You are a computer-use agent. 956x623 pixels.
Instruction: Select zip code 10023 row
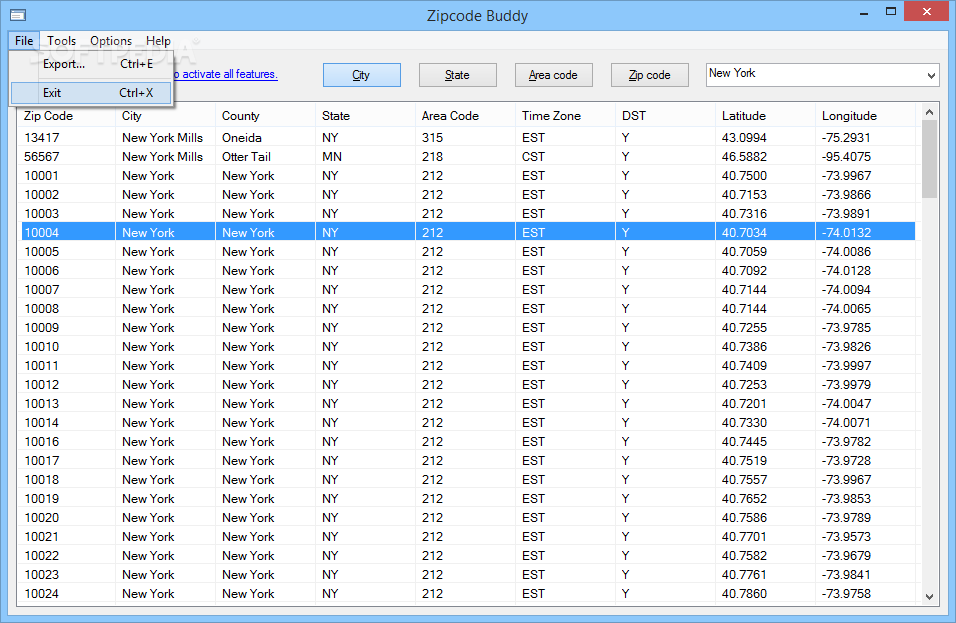click(x=468, y=574)
